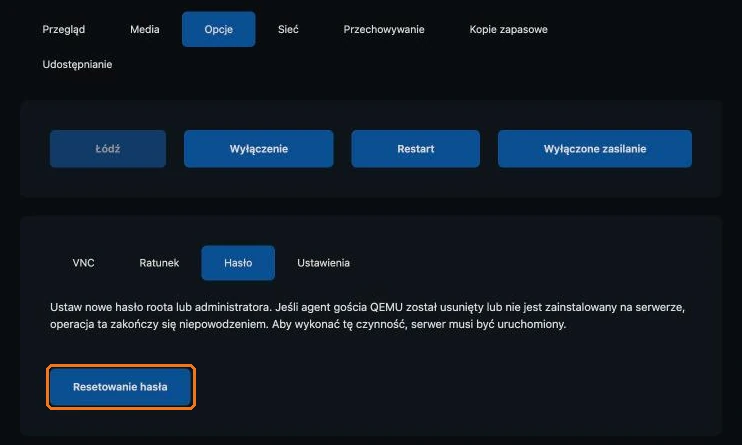The height and width of the screenshot is (445, 742).
Task: Click the Restart button
Action: pyautogui.click(x=415, y=149)
